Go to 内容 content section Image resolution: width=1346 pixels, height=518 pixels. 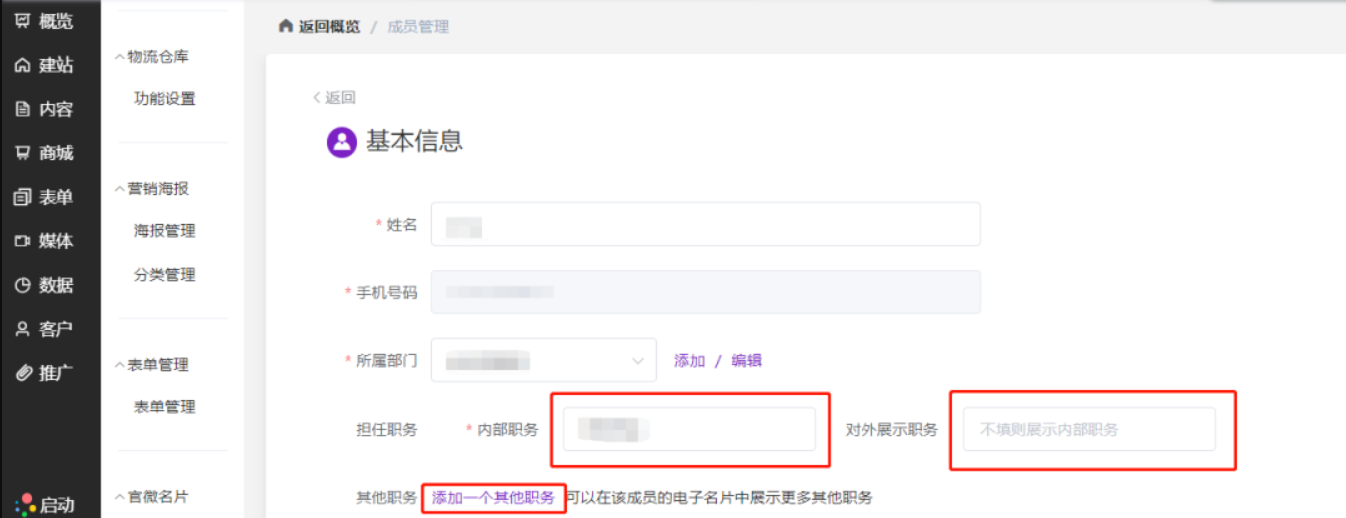point(44,109)
